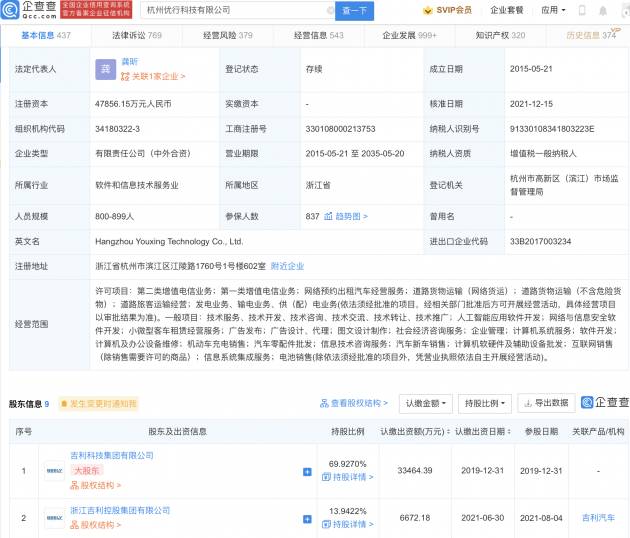Screen dimensions: 630x538
Task: Switch to 法律诉讼 tab
Action: coord(137,35)
